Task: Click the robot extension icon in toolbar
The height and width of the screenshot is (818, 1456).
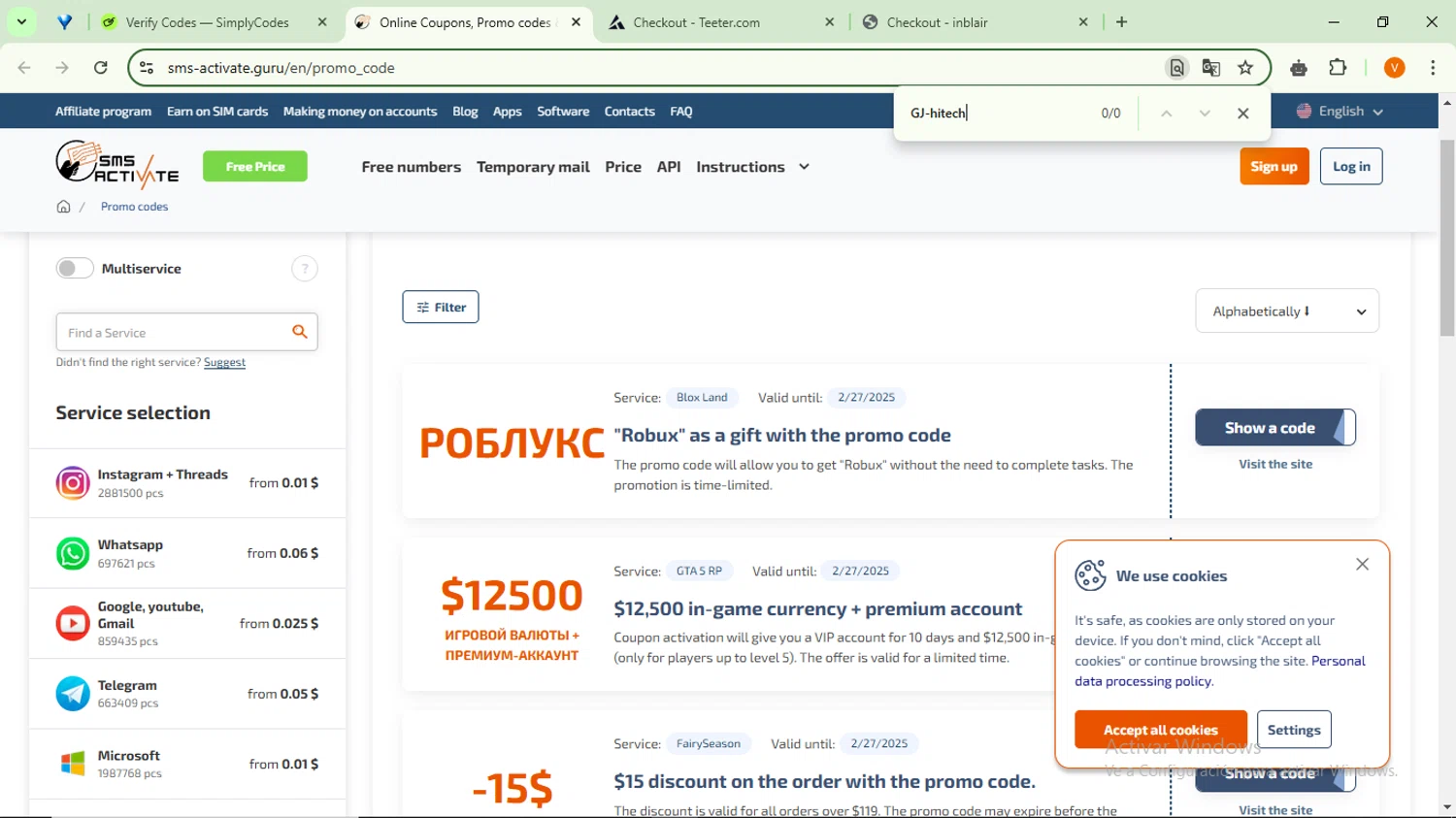Action: [1299, 68]
